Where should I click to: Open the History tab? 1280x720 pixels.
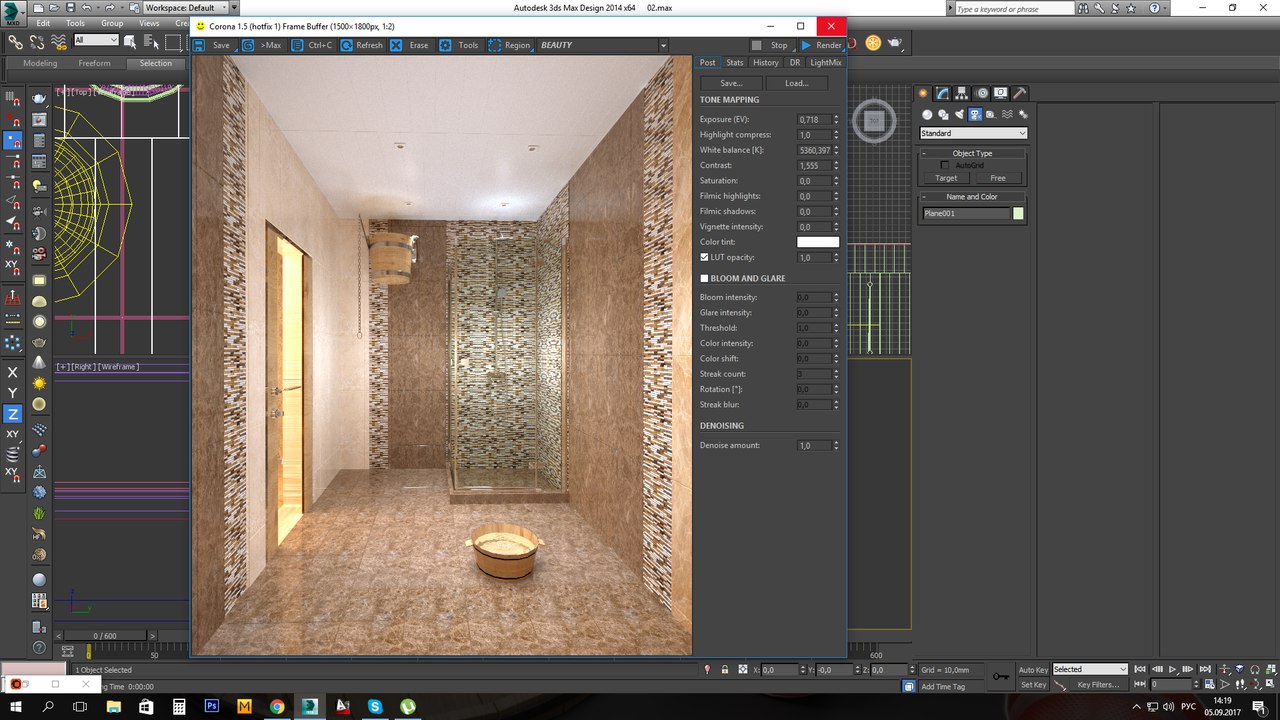pyautogui.click(x=766, y=63)
